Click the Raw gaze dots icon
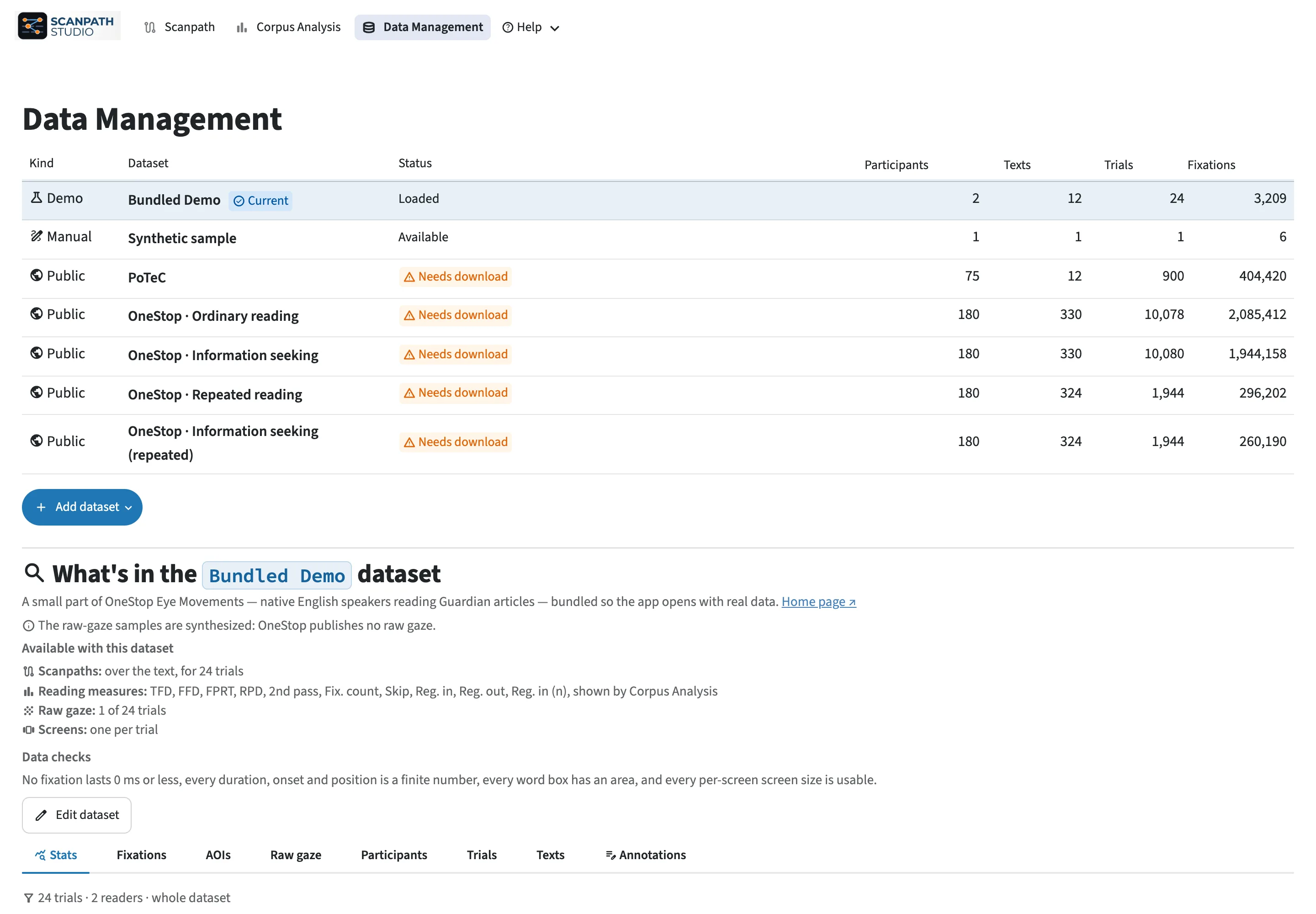 (28, 711)
